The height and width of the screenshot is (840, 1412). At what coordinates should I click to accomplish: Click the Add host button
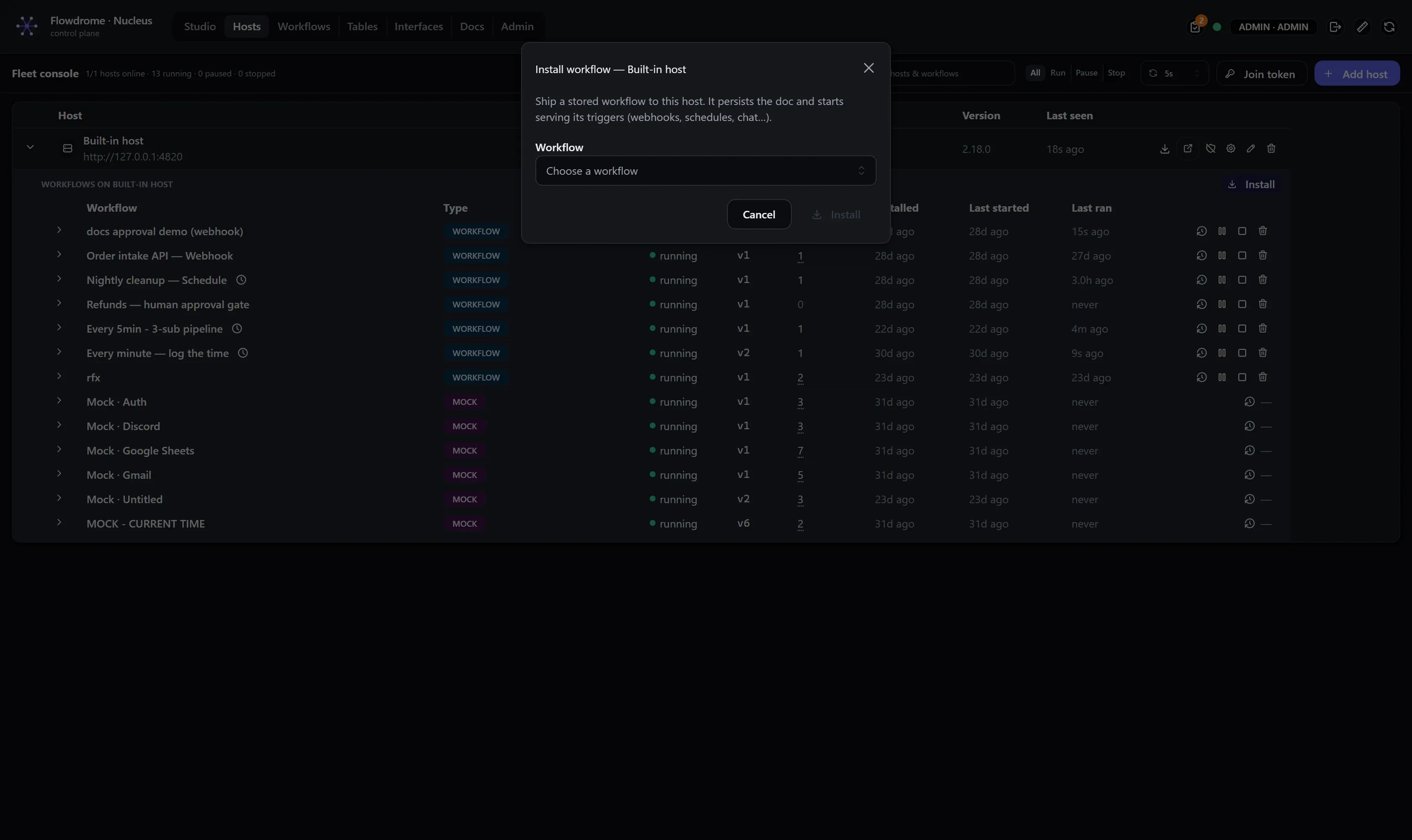pos(1357,73)
